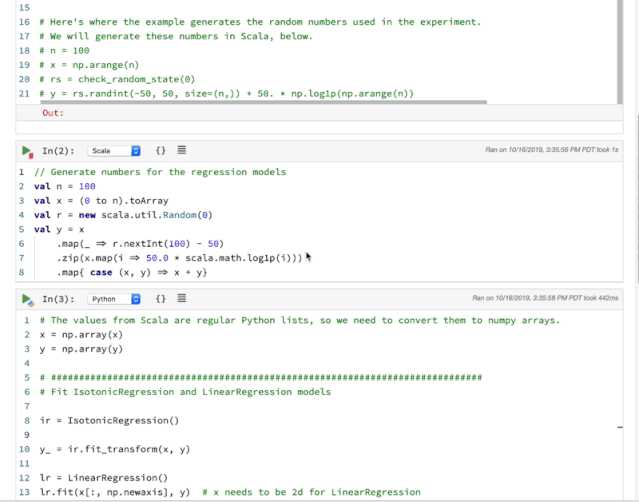Open the lines menu icon in In(2) header
The height and width of the screenshot is (502, 639).
click(182, 150)
